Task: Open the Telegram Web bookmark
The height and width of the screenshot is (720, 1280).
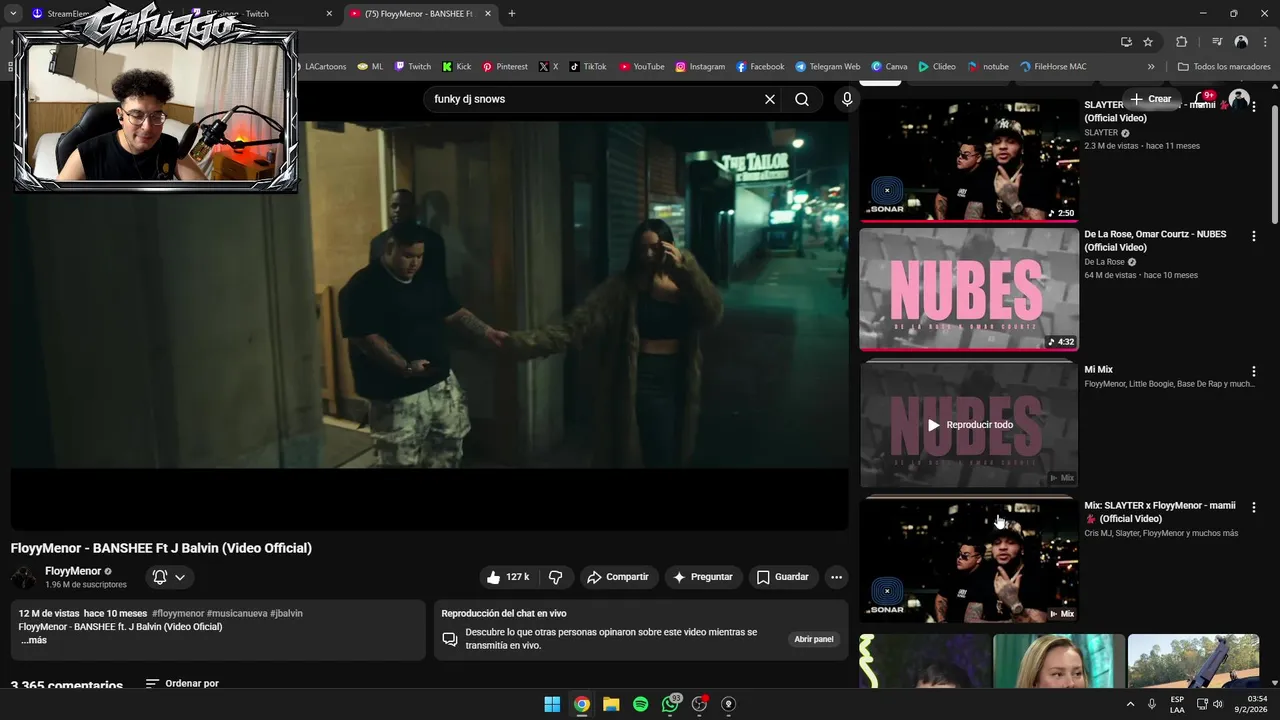Action: coord(828,67)
